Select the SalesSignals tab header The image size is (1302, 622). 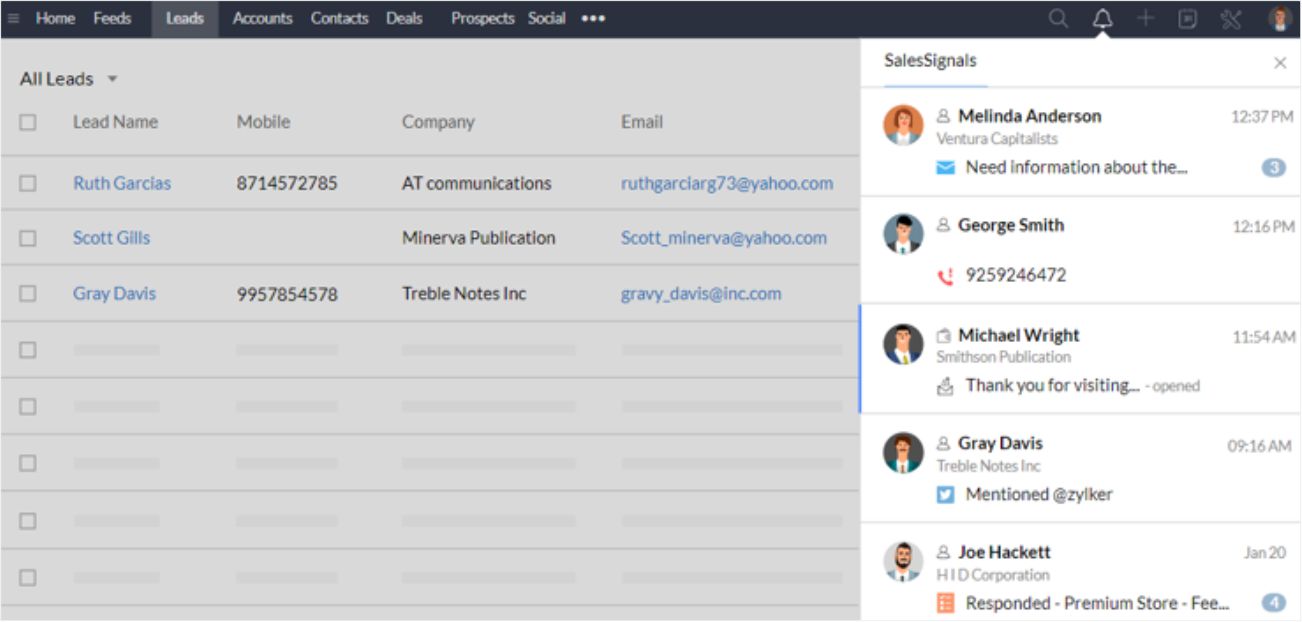(x=930, y=61)
